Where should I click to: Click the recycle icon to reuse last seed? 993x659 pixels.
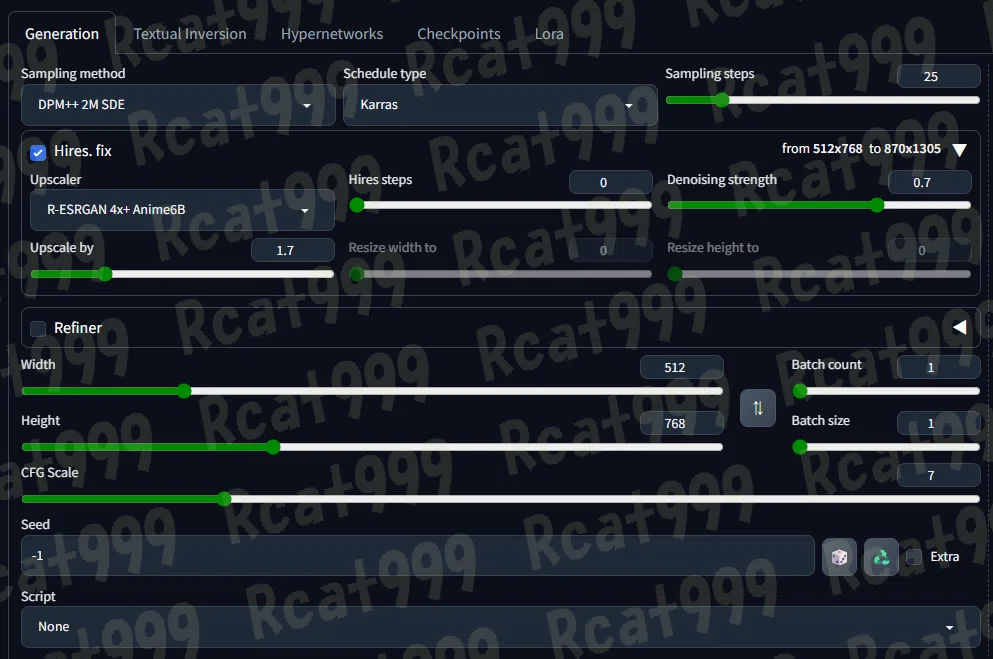click(881, 557)
